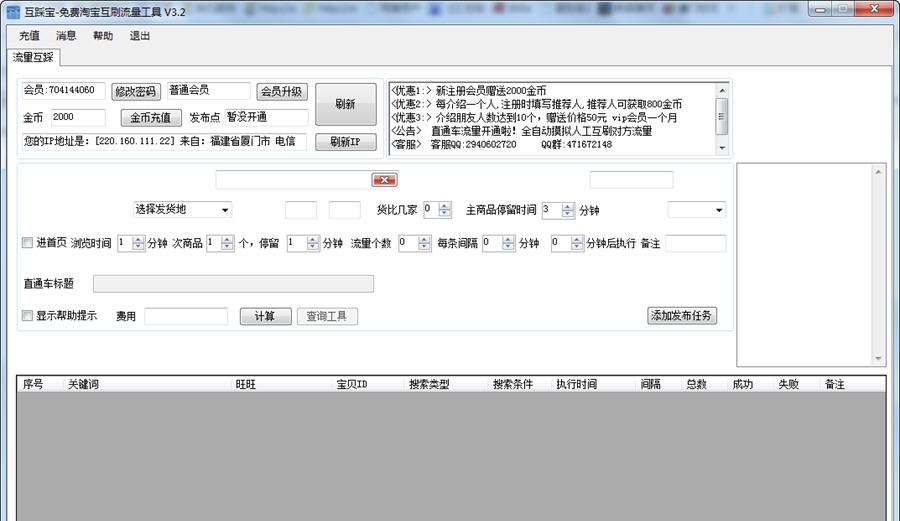Increase the 浏览时间 spinner
The height and width of the screenshot is (521, 900).
(138, 240)
